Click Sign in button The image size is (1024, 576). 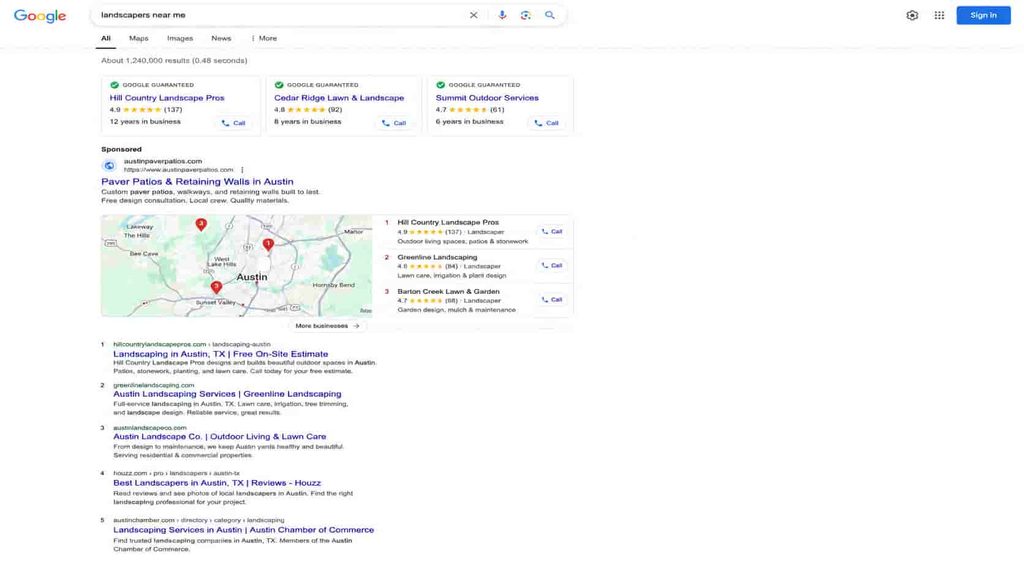pos(983,15)
